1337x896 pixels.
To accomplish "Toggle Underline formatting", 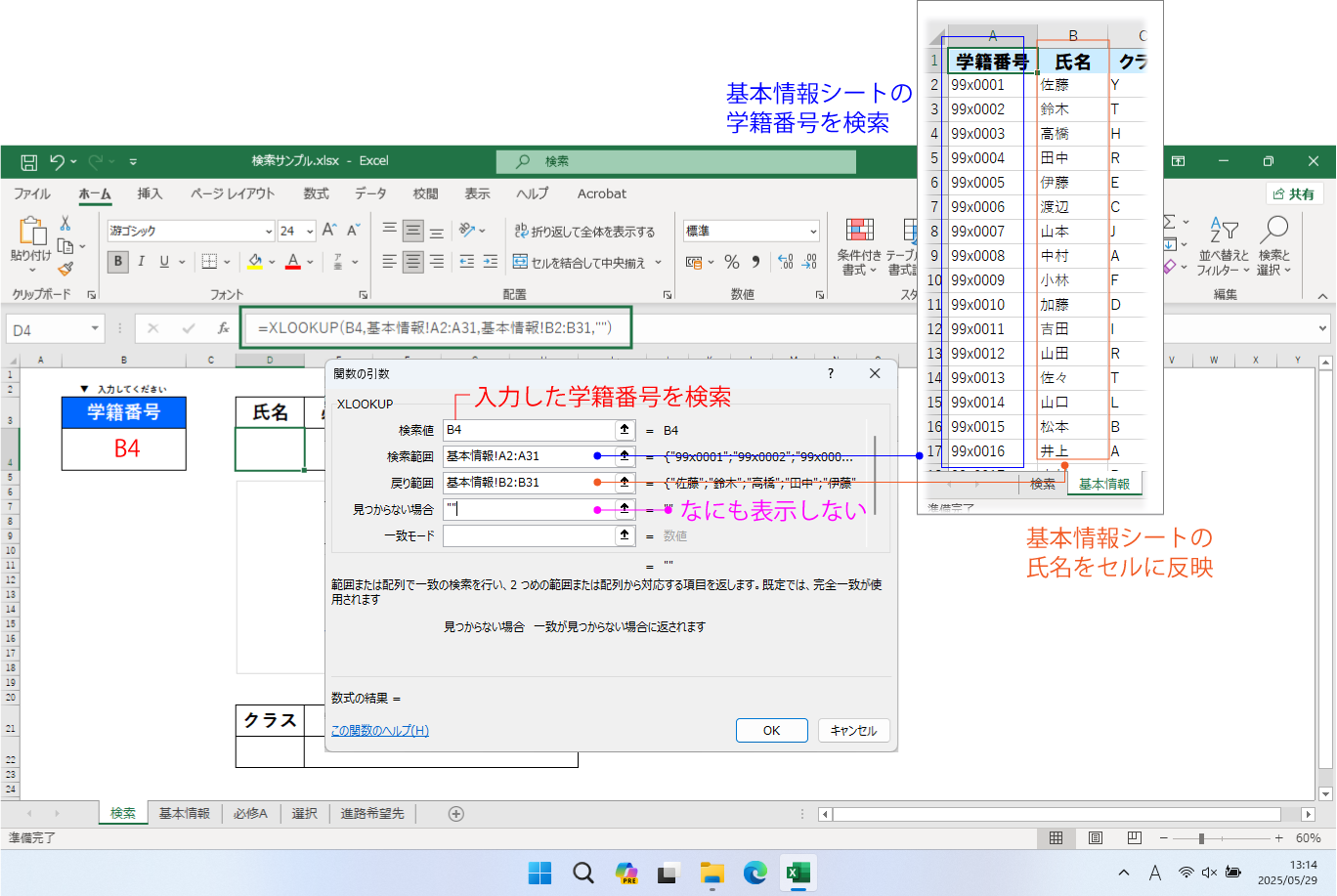I will 164,262.
